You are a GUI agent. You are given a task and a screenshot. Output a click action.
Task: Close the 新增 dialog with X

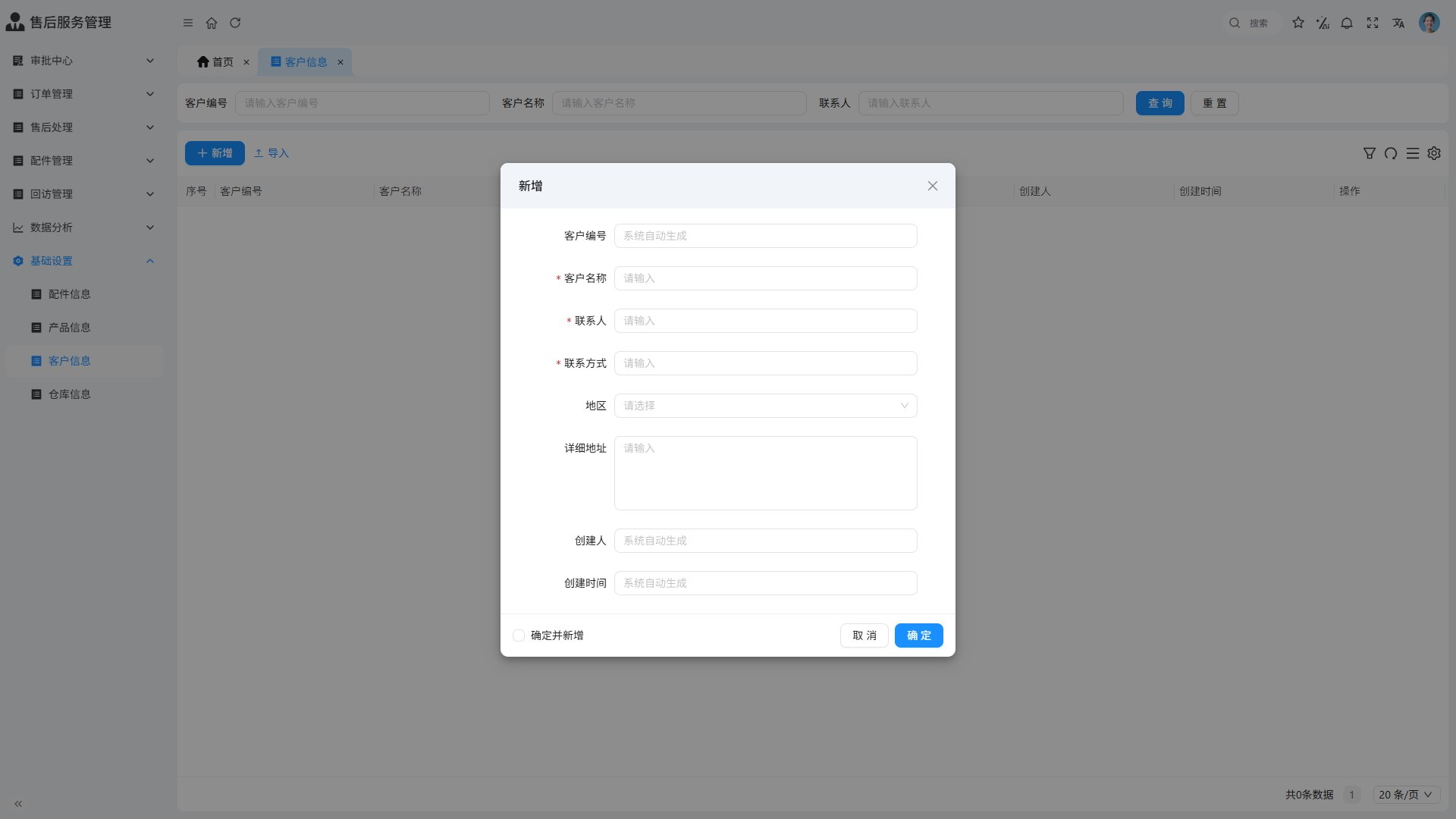point(933,186)
